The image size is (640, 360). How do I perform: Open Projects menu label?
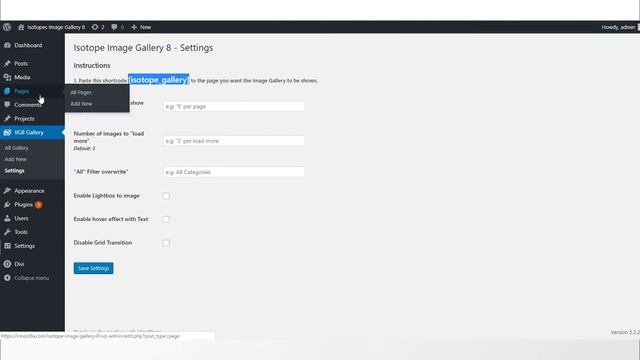point(24,119)
